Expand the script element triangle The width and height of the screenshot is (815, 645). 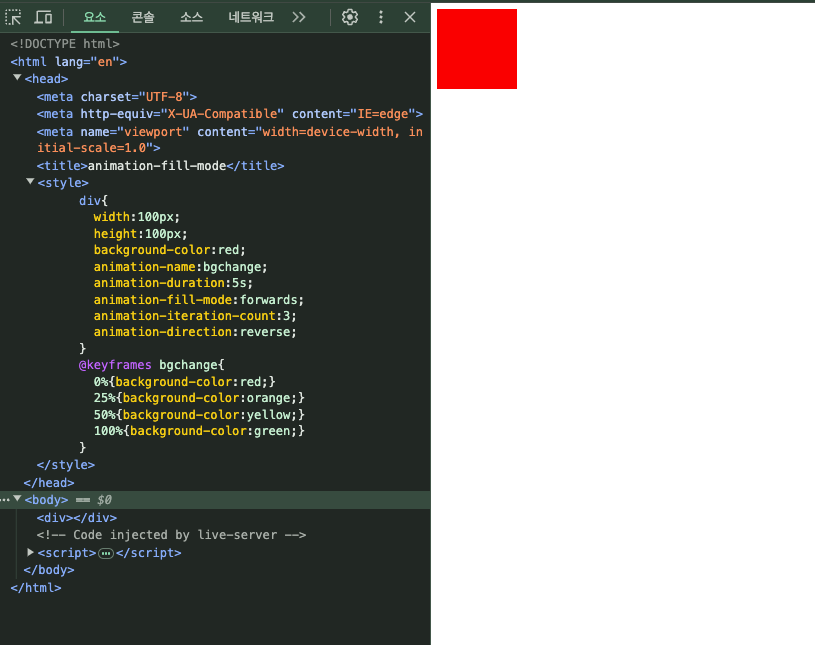[x=30, y=552]
